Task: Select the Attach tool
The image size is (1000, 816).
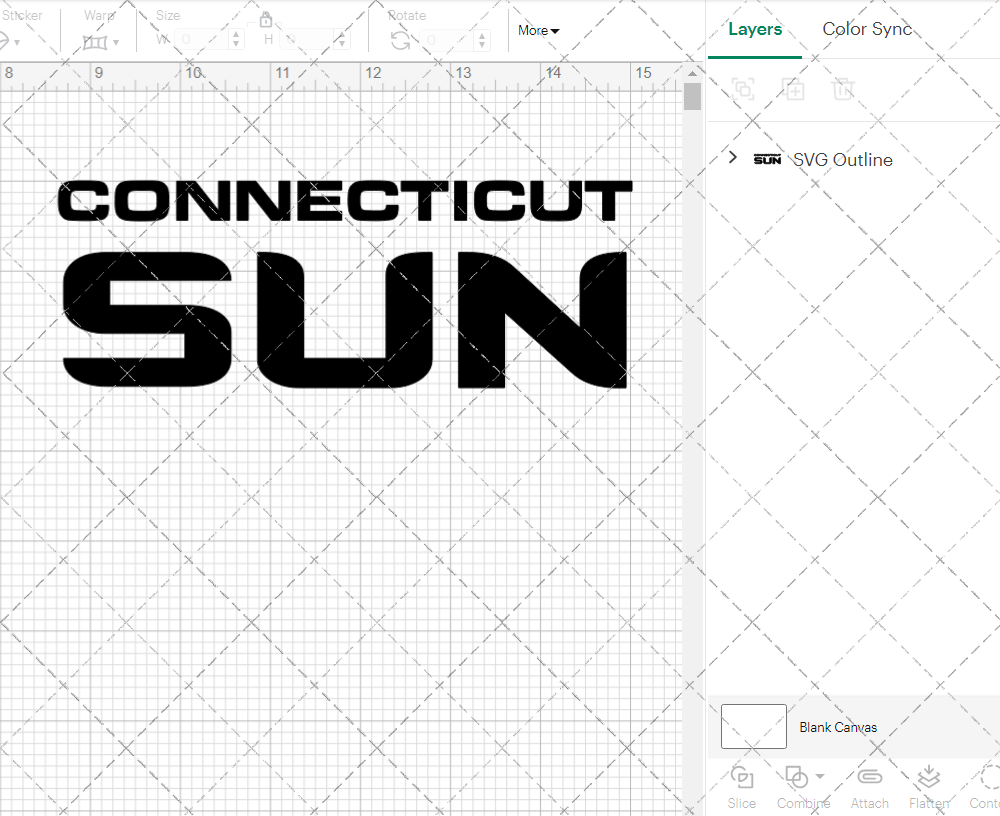Action: pyautogui.click(x=869, y=787)
